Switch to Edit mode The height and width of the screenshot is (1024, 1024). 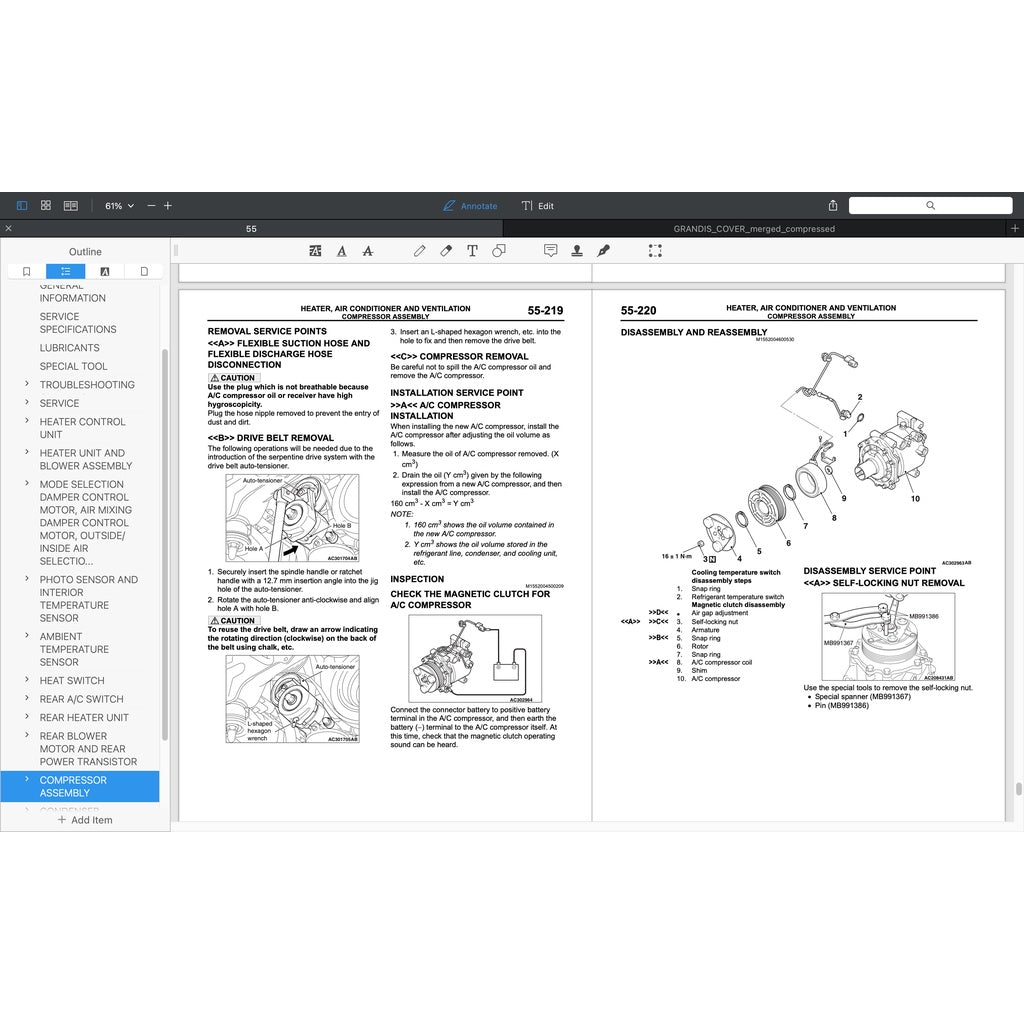coord(537,206)
